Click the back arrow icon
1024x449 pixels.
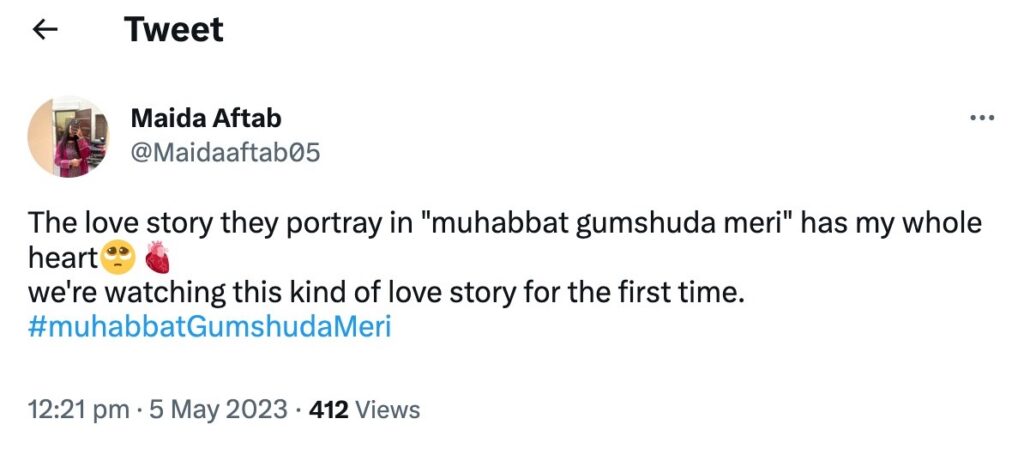45,30
